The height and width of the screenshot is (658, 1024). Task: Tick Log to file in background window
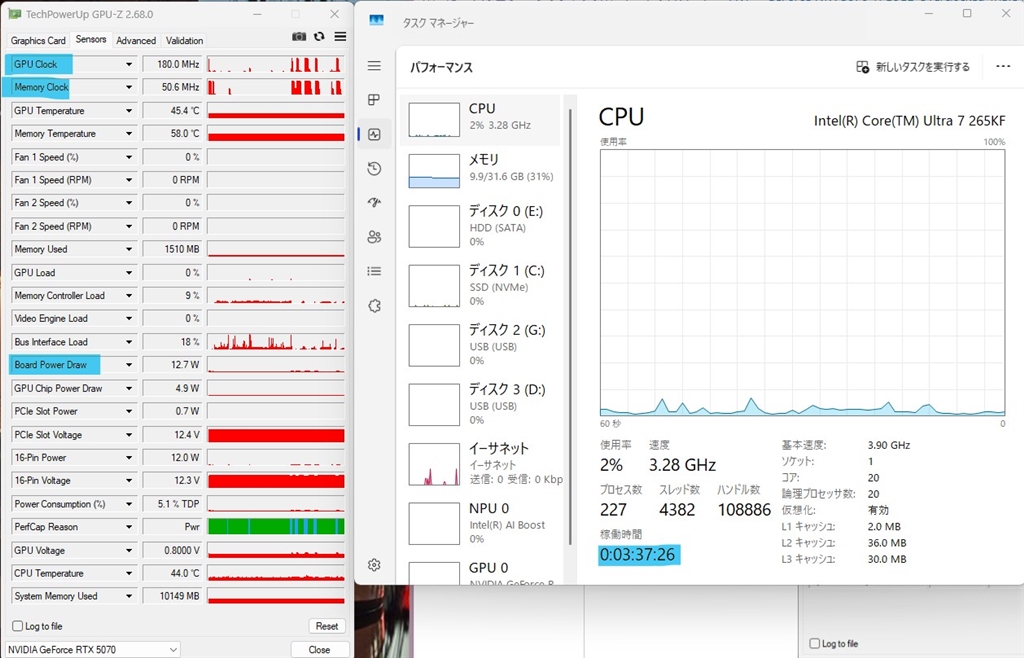[814, 644]
